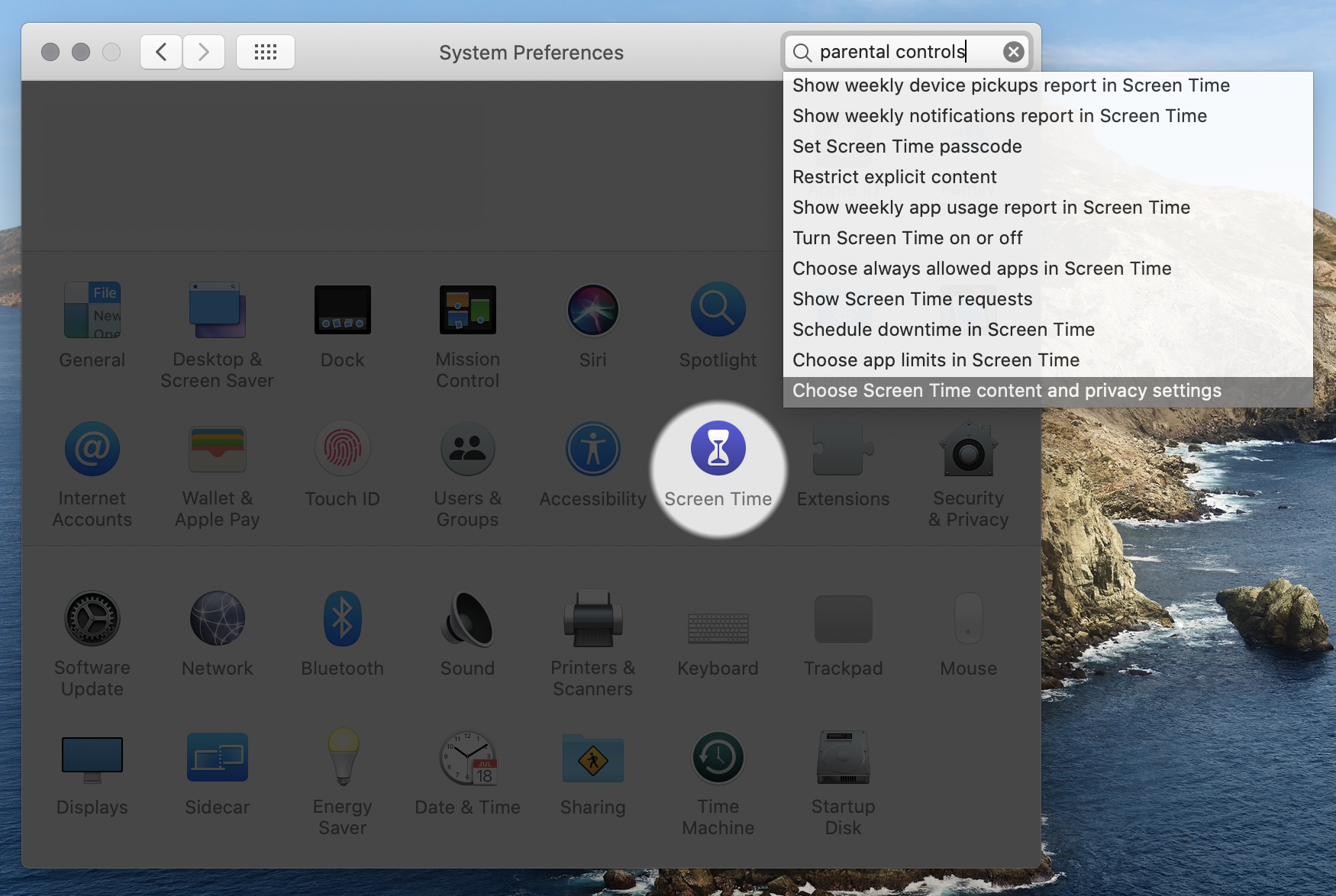
Task: Open the Dock preferences icon
Action: point(343,310)
